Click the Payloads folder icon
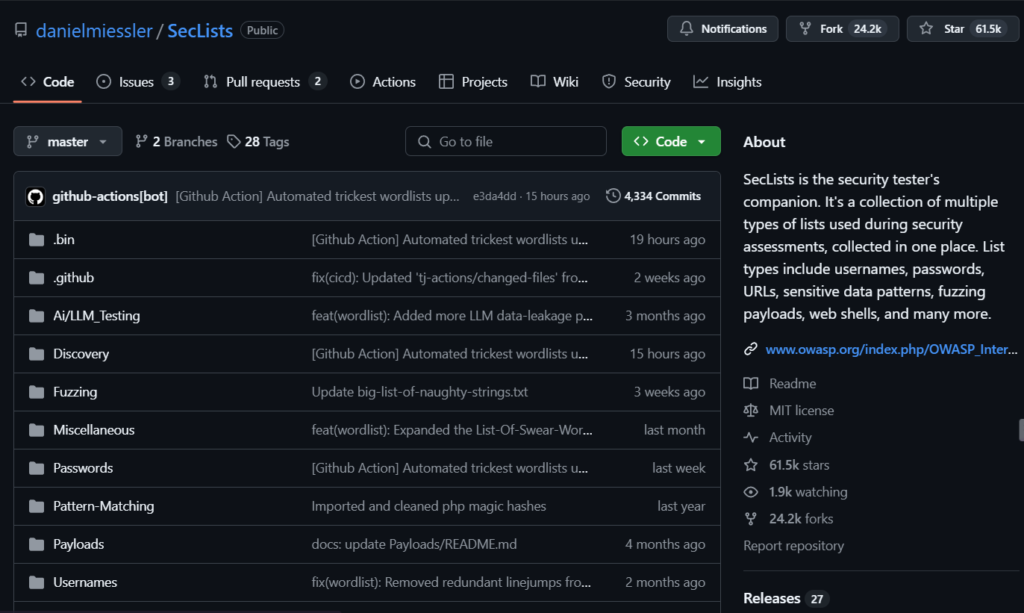Image resolution: width=1024 pixels, height=613 pixels. pyautogui.click(x=37, y=544)
